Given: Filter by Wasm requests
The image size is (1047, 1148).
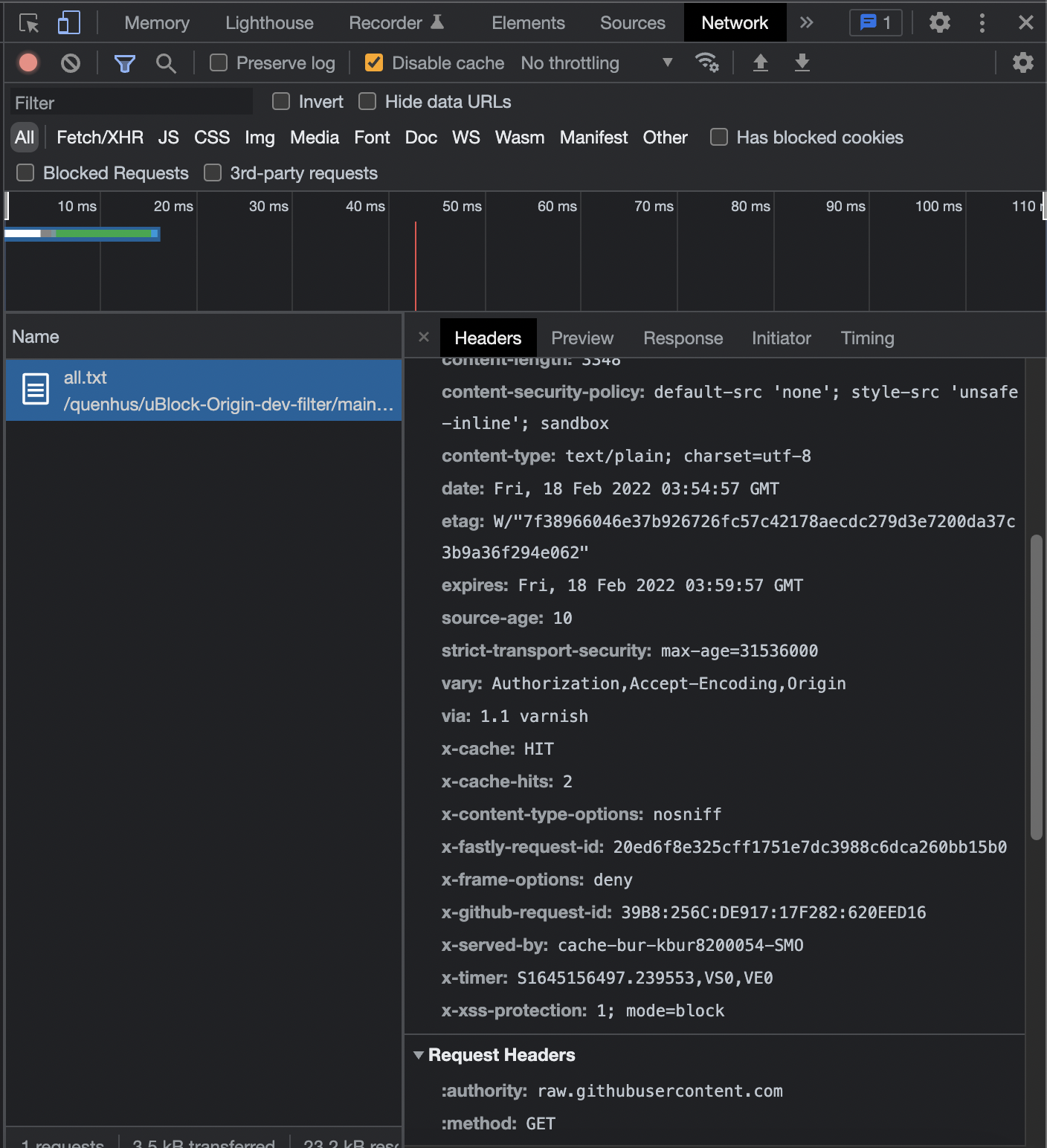Looking at the screenshot, I should [520, 138].
